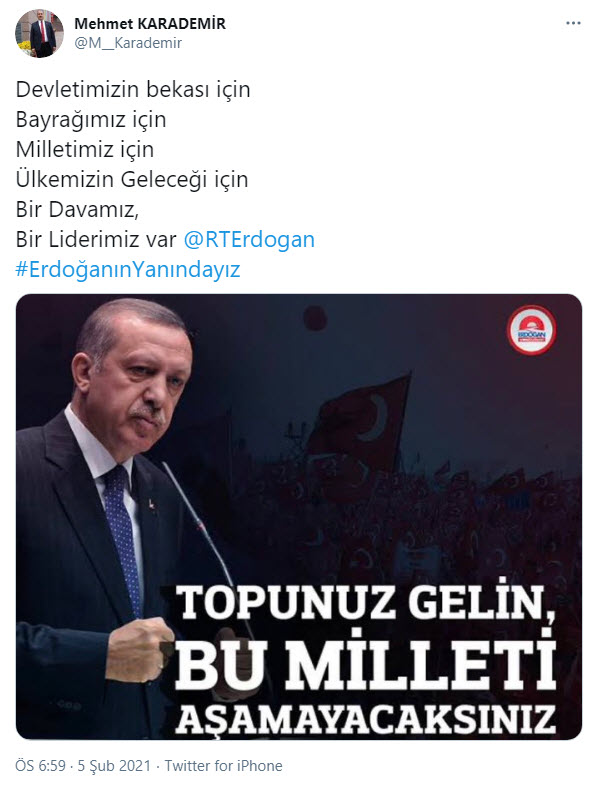The width and height of the screenshot is (596, 789).
Task: Open the Twitter for iPhone source link
Action: (x=224, y=766)
